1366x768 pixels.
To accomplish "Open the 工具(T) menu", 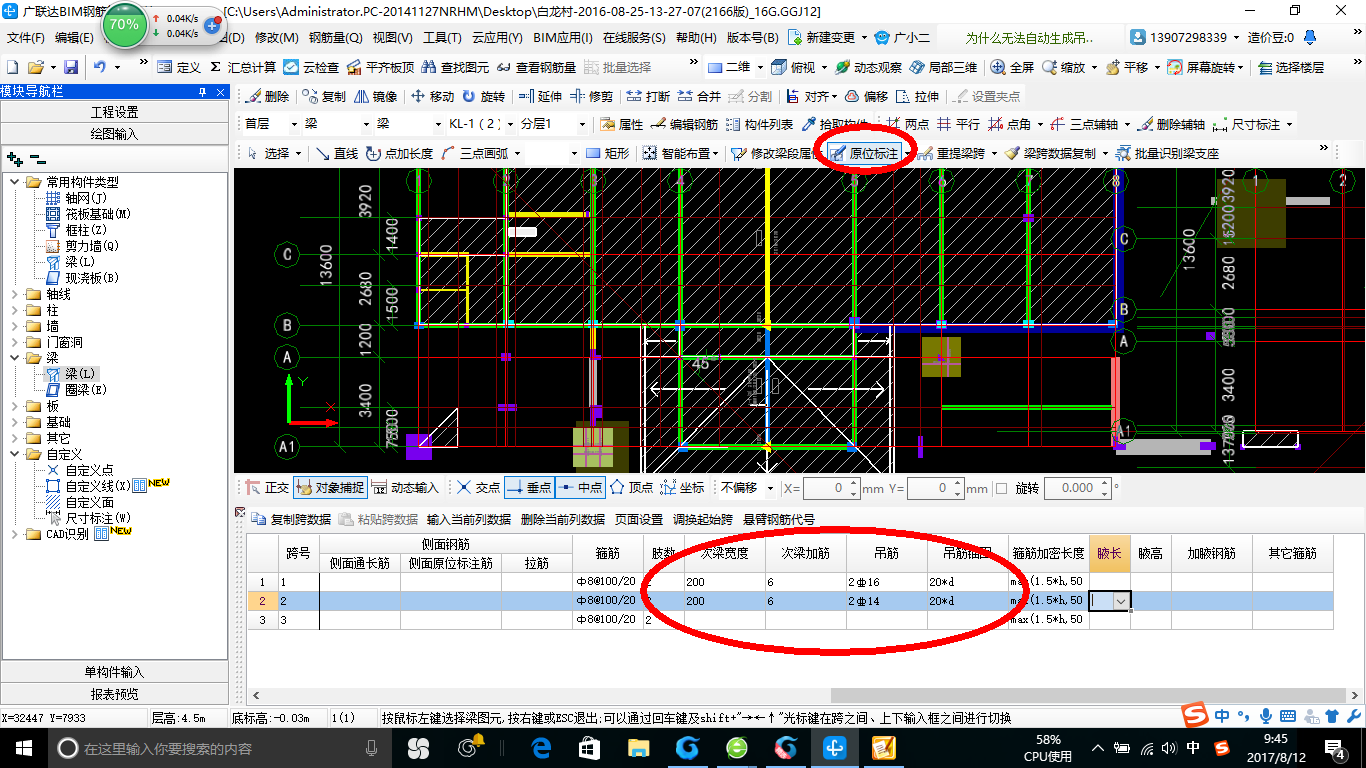I will click(x=442, y=38).
